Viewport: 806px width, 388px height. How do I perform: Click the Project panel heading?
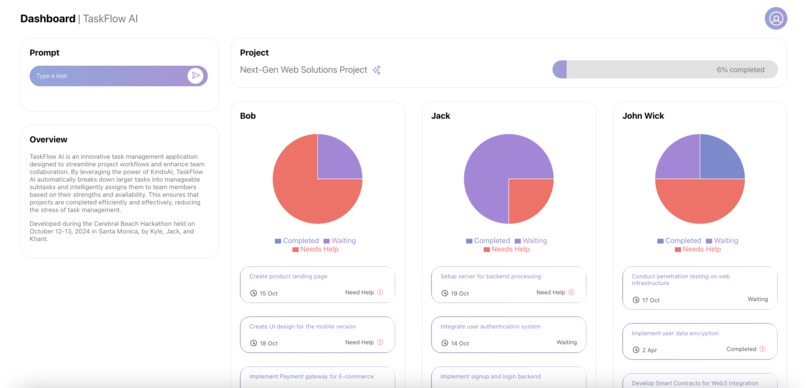254,53
